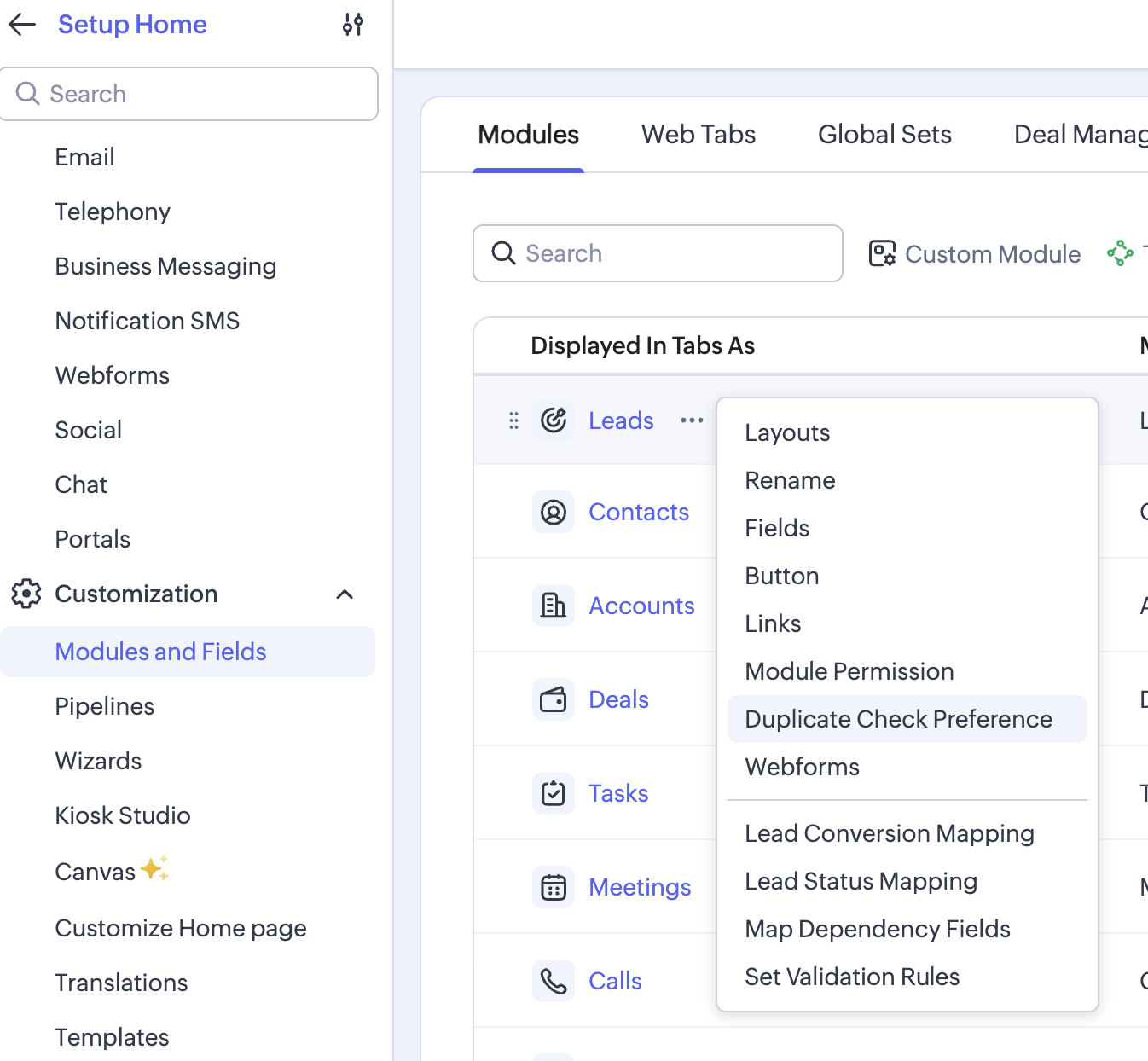Click the Deals module wallet icon
The image size is (1148, 1061).
tap(554, 699)
